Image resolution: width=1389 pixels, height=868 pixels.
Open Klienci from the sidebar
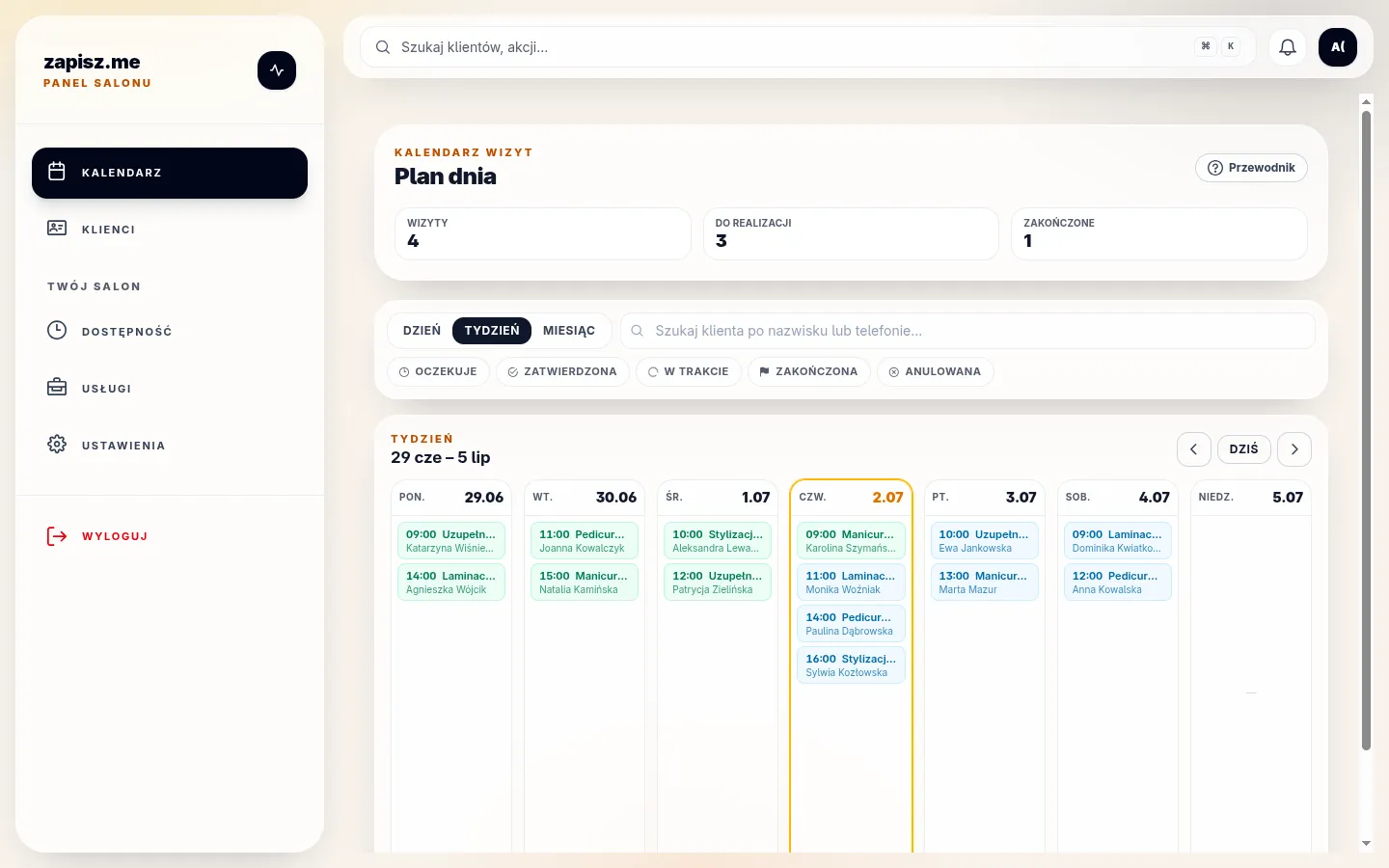click(x=170, y=230)
